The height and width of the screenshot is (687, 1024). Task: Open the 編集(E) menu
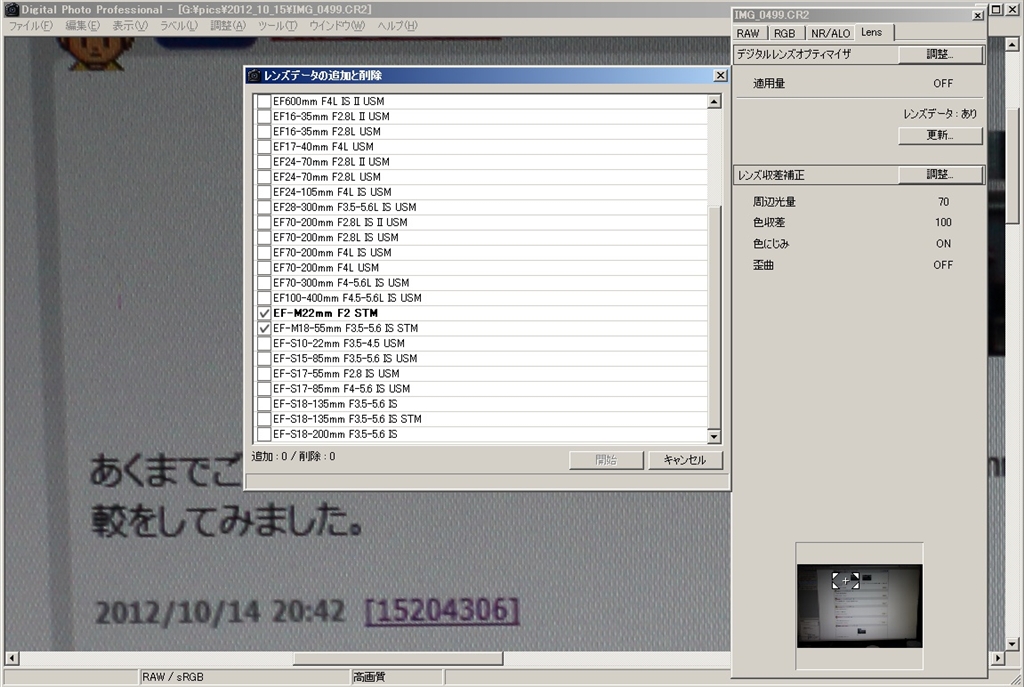coord(82,25)
